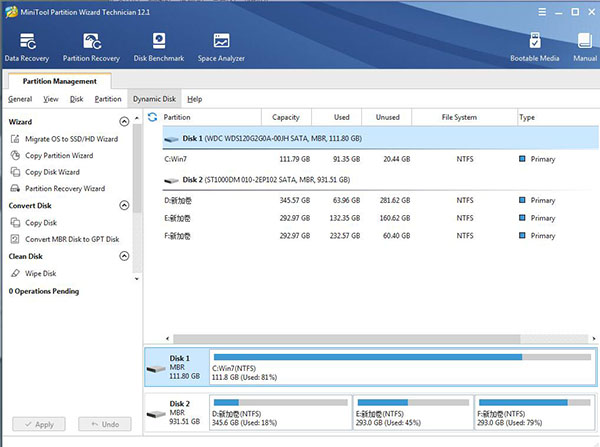Open the Manual
This screenshot has width=600, height=447.
click(585, 47)
